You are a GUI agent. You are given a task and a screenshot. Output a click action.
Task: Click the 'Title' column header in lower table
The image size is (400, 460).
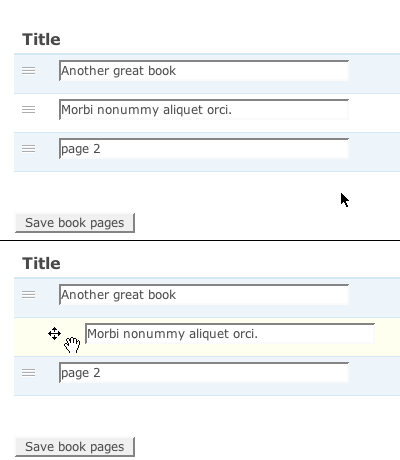[41, 263]
